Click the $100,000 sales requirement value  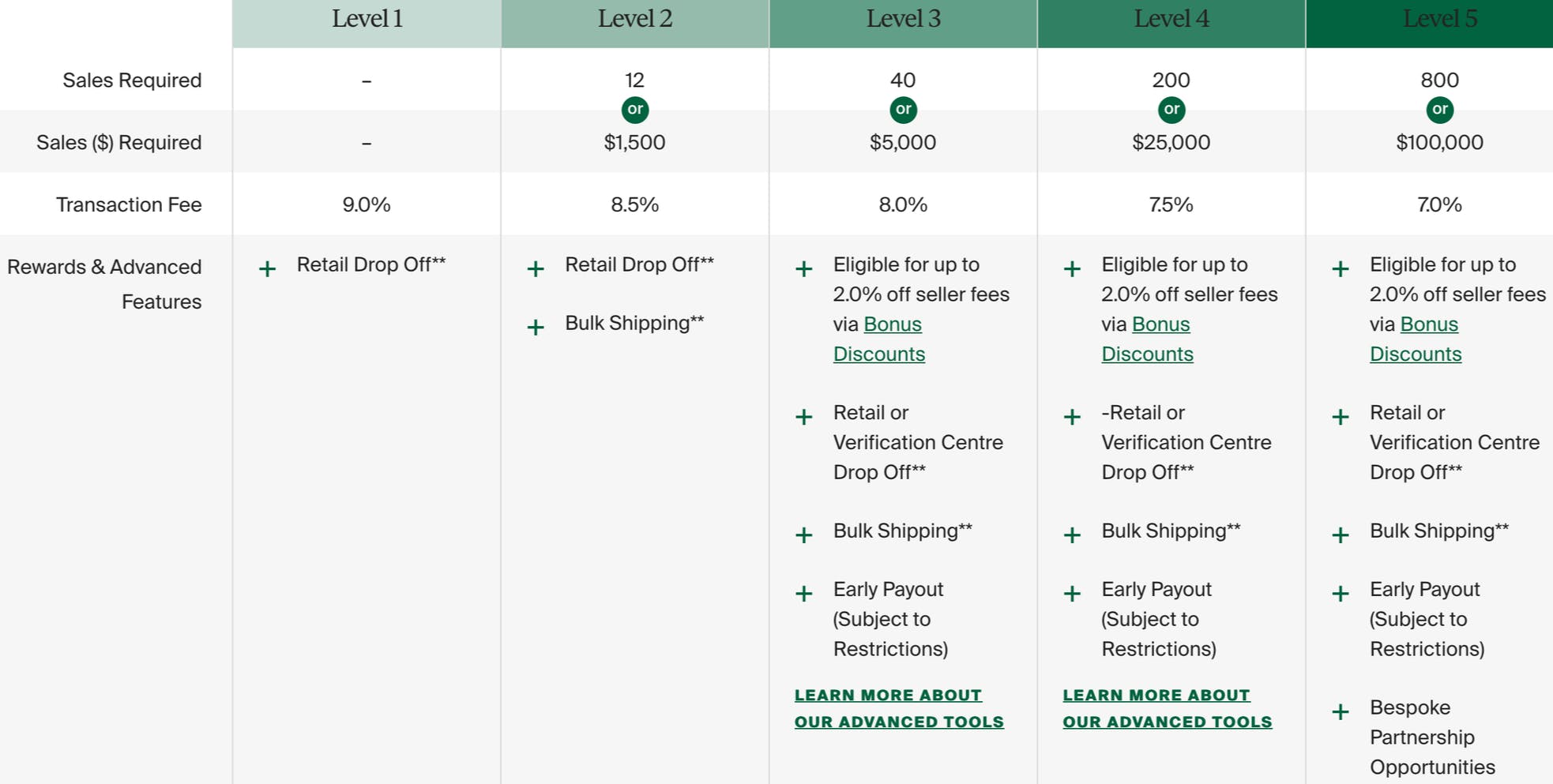click(x=1439, y=143)
